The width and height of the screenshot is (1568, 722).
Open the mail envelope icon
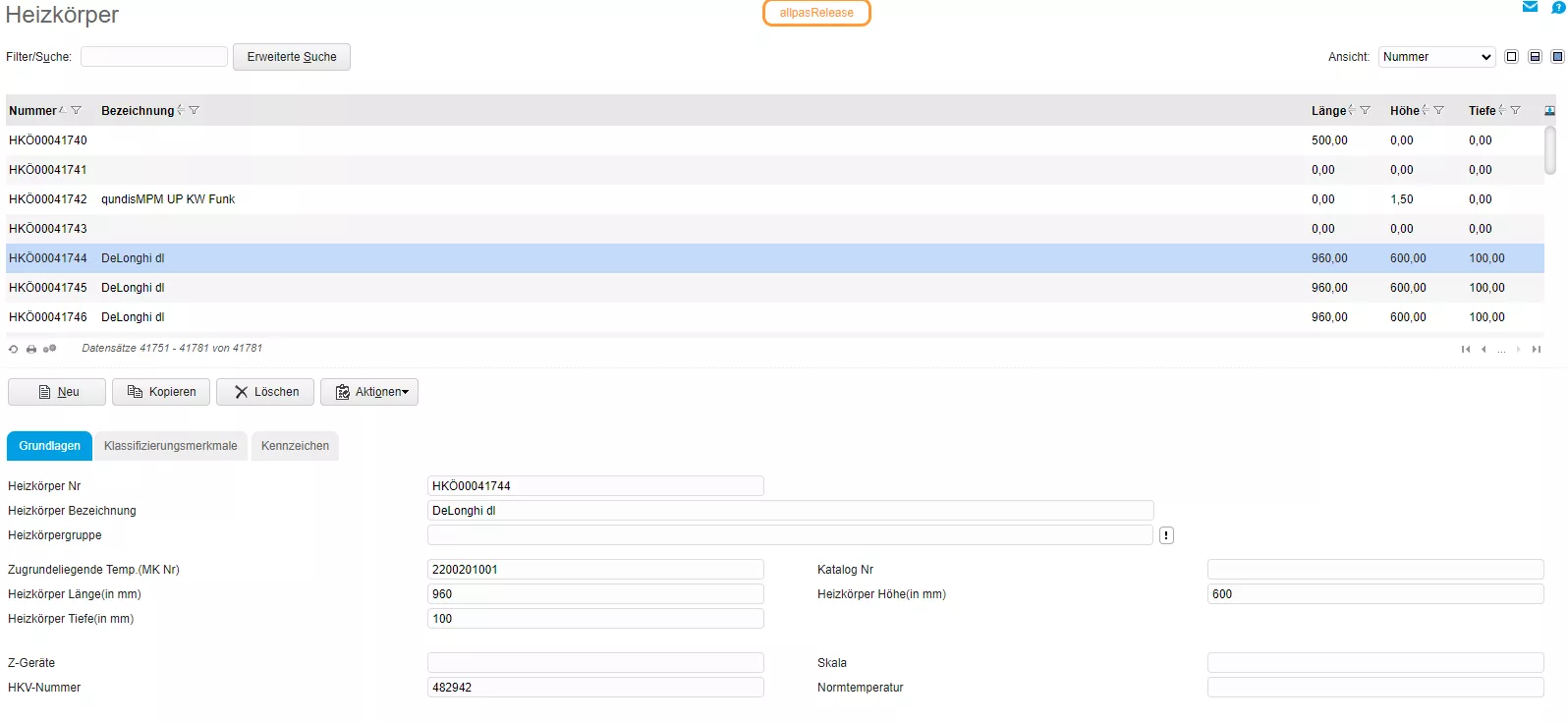pos(1530,7)
